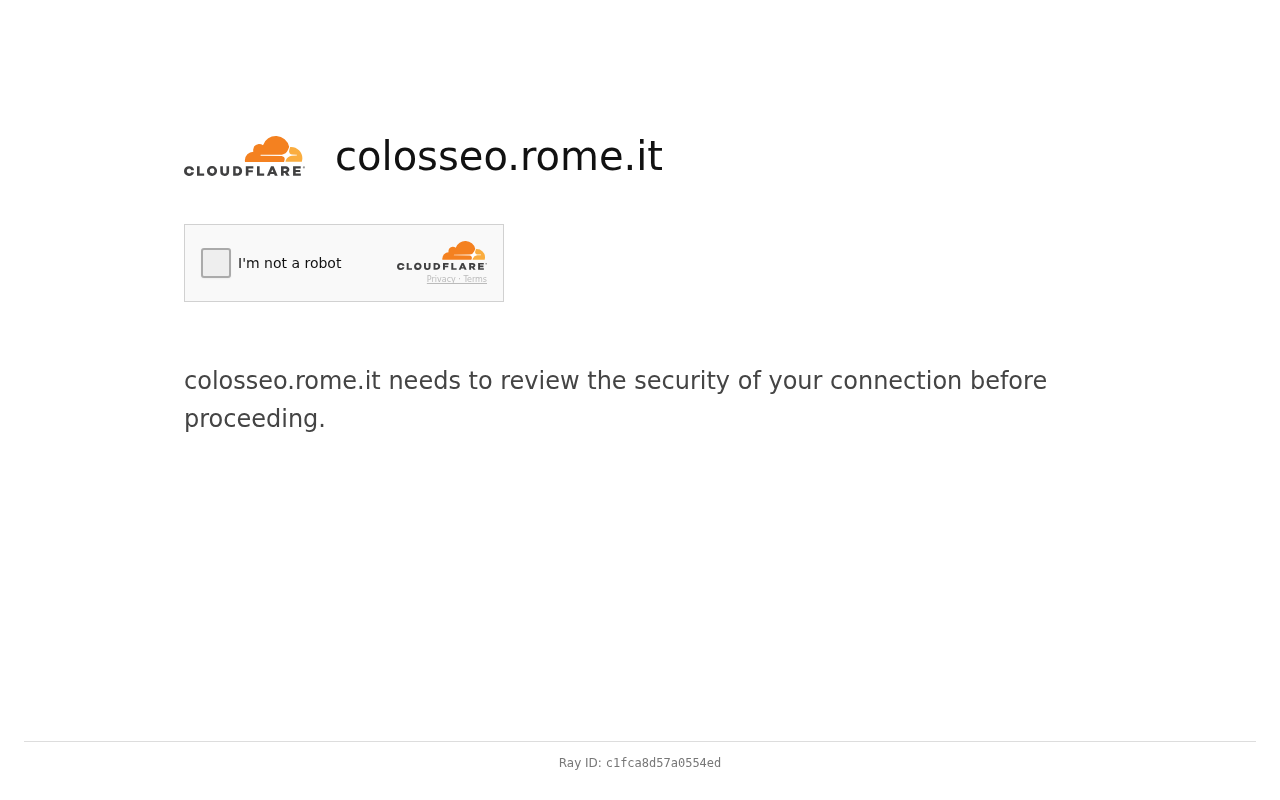1280x800 pixels.
Task: Click the small CLOUDFLARE wordmark inside the widget
Action: [x=442, y=266]
